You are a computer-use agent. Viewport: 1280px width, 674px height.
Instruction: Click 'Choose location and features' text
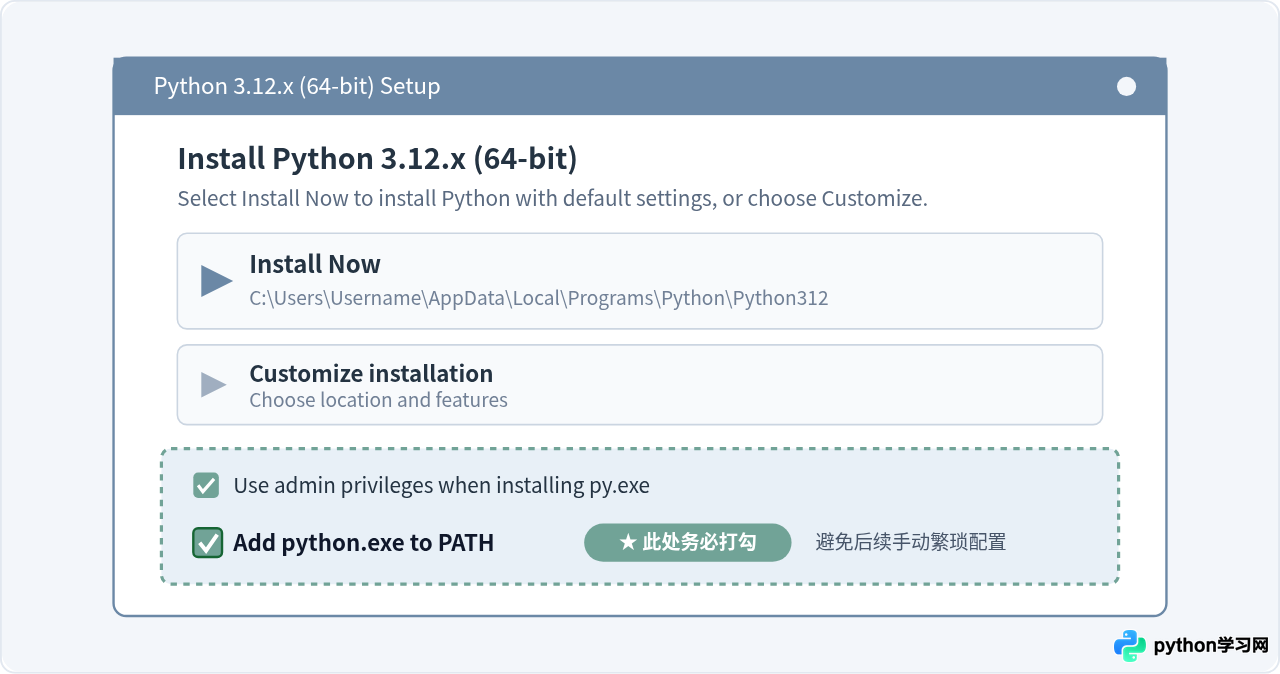click(378, 400)
